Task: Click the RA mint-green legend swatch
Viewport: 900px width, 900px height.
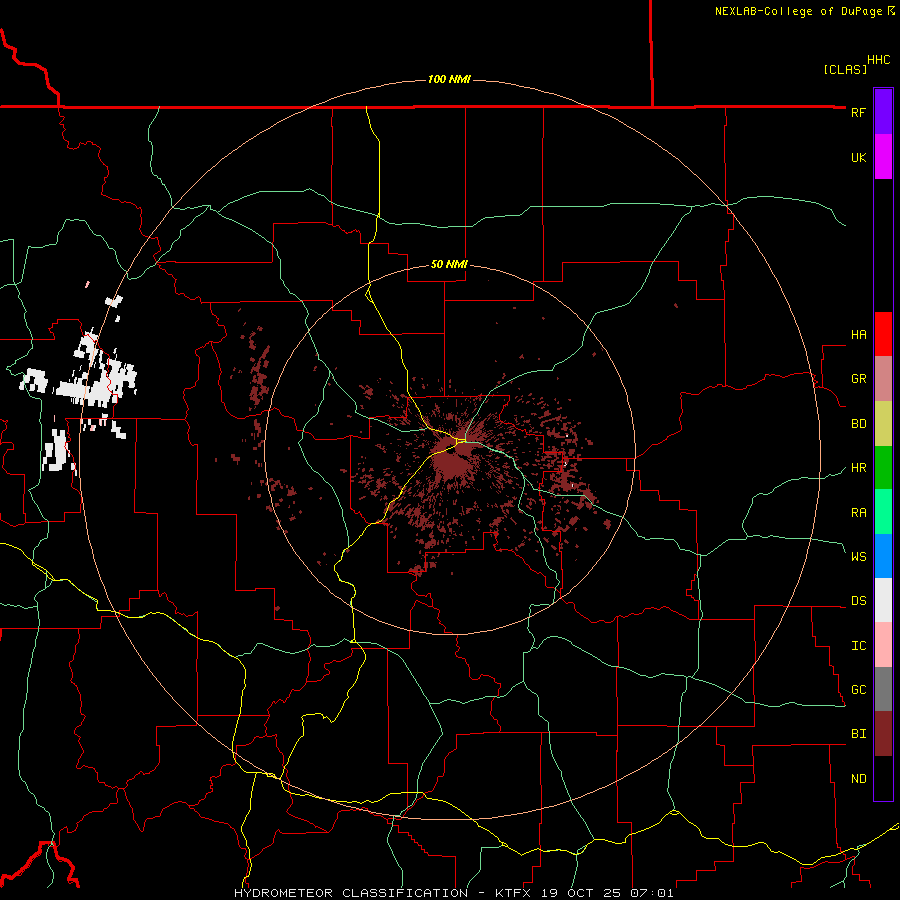Action: coord(883,512)
